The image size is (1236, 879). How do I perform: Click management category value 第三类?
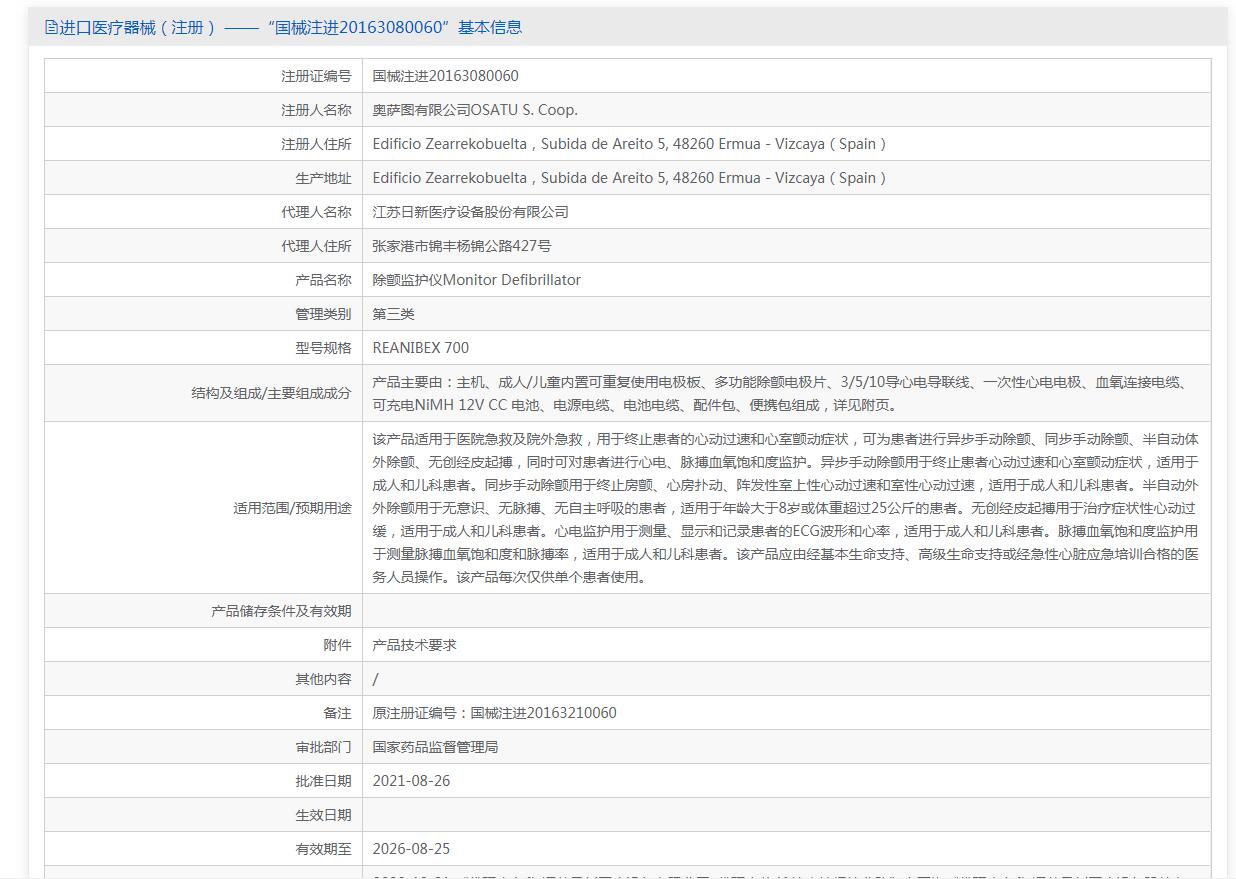tap(393, 314)
